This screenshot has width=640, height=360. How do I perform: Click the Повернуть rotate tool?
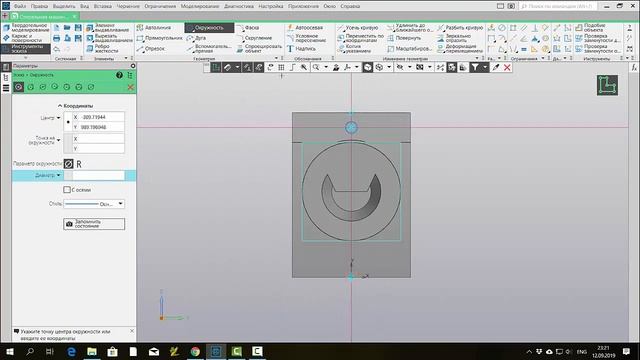pyautogui.click(x=404, y=38)
